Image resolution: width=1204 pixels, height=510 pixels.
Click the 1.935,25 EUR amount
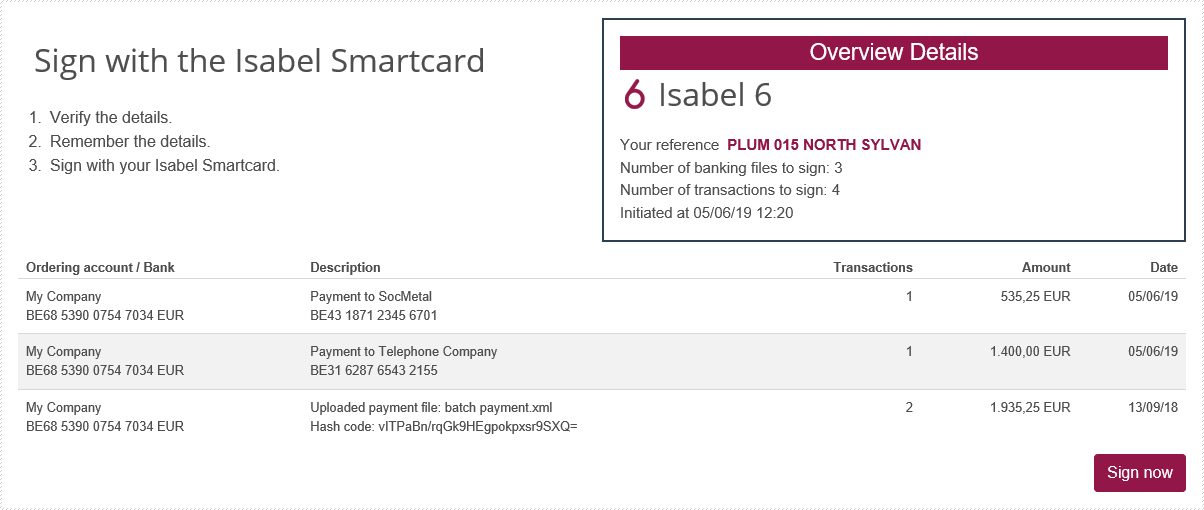pyautogui.click(x=1030, y=408)
